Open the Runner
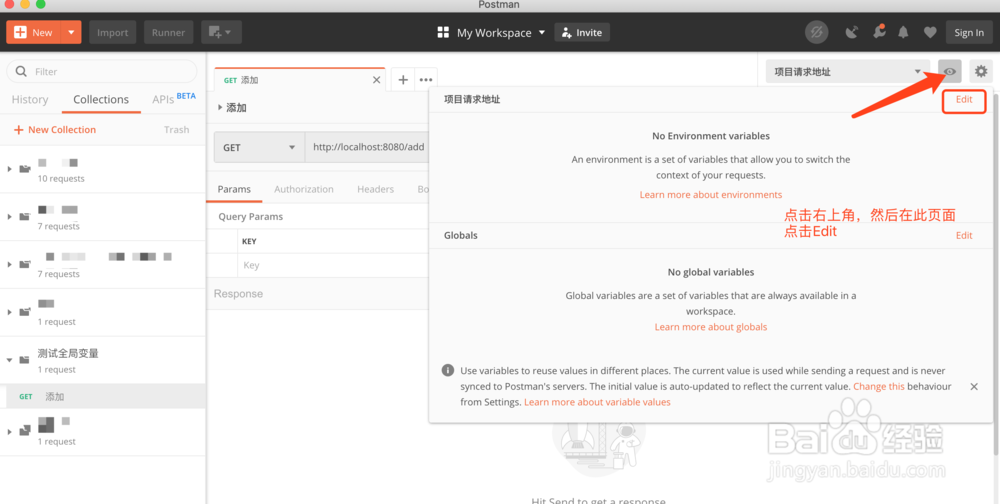The width and height of the screenshot is (1000, 504). pos(168,32)
